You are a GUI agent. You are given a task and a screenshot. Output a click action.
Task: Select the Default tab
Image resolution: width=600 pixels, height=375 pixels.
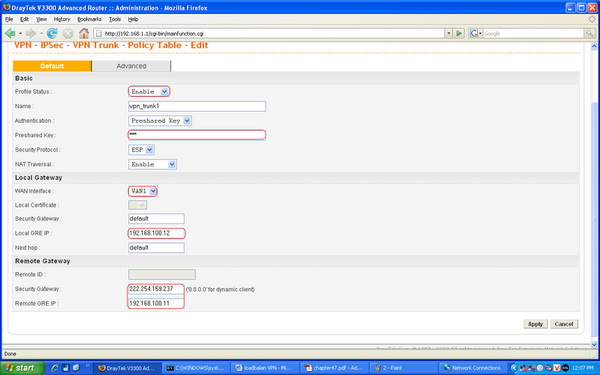(x=52, y=66)
